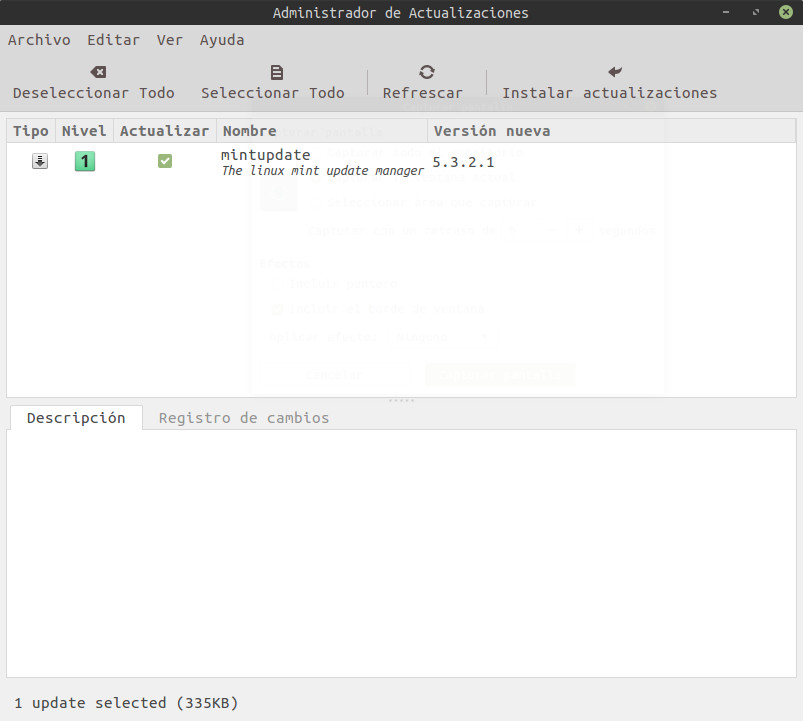Switch to Registro de cambios tab
The height and width of the screenshot is (721, 803).
coord(244,418)
